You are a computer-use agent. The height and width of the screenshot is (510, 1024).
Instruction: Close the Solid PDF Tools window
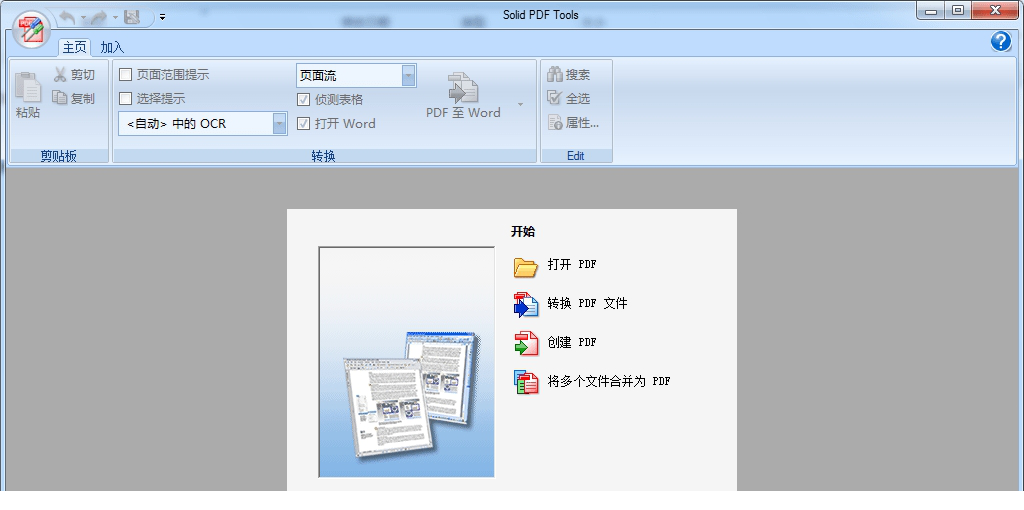click(995, 10)
